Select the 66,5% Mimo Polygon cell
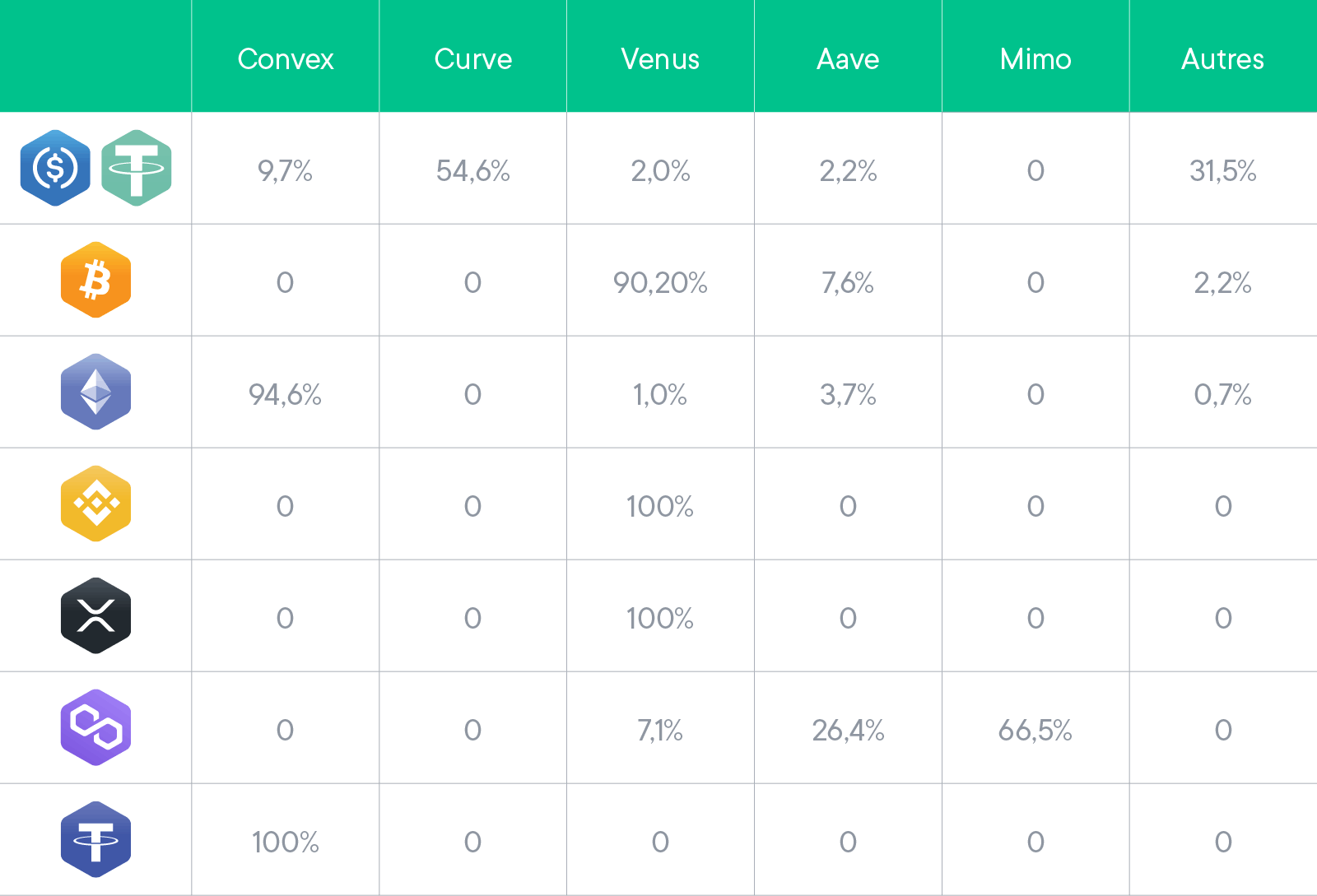 1035,731
